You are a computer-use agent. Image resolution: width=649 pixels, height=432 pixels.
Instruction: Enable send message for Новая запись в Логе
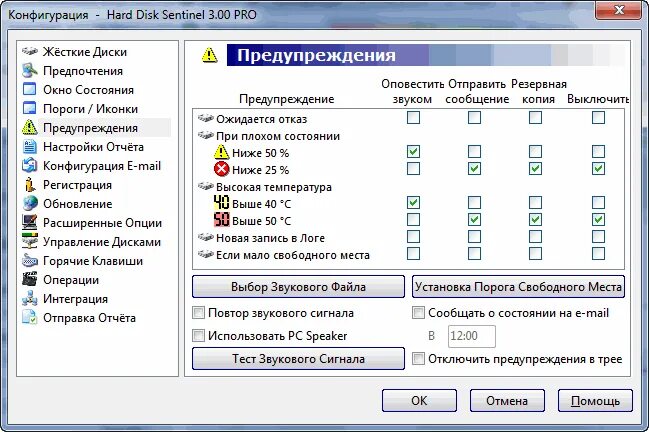474,237
